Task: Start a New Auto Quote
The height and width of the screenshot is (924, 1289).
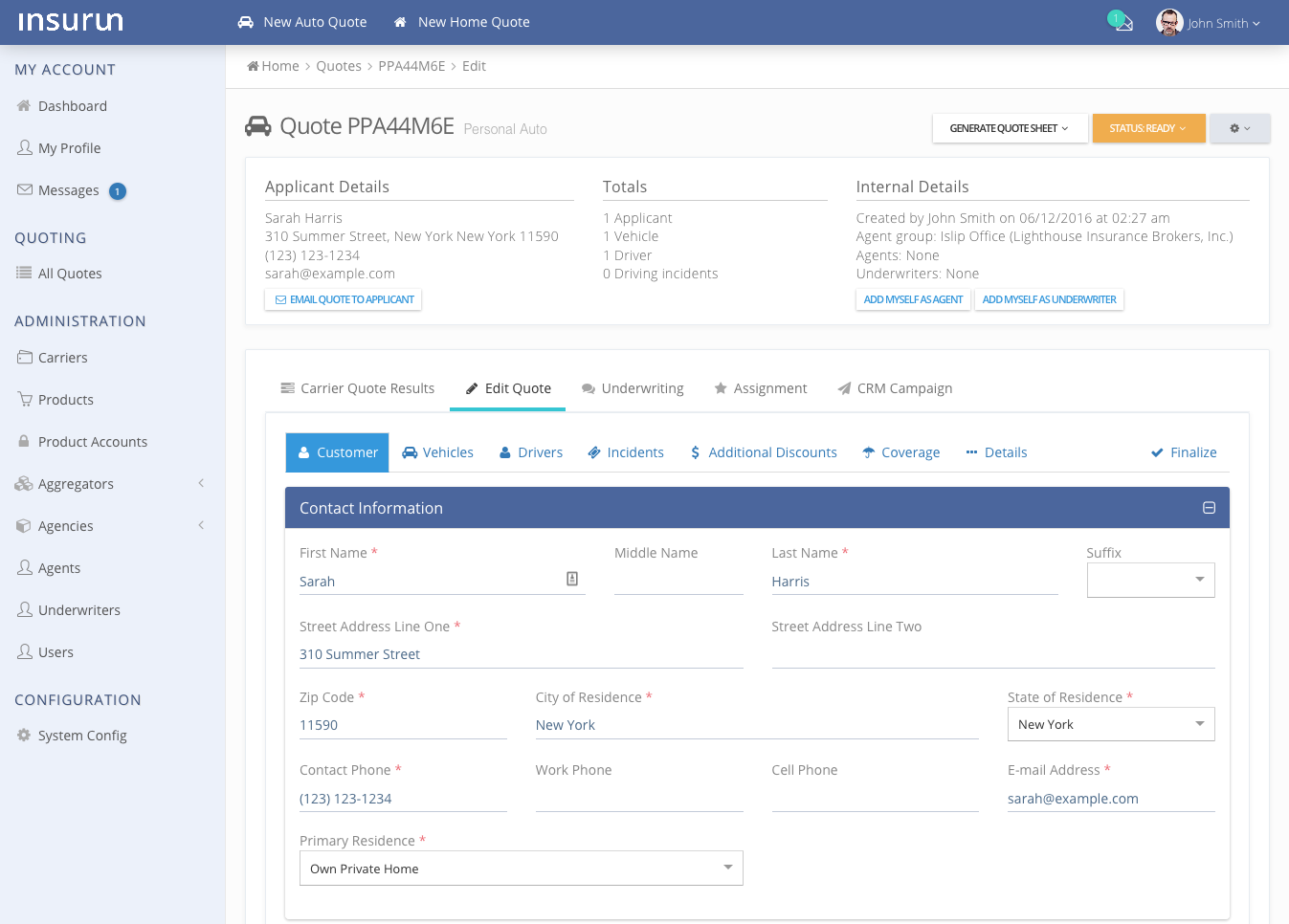Action: pyautogui.click(x=302, y=22)
